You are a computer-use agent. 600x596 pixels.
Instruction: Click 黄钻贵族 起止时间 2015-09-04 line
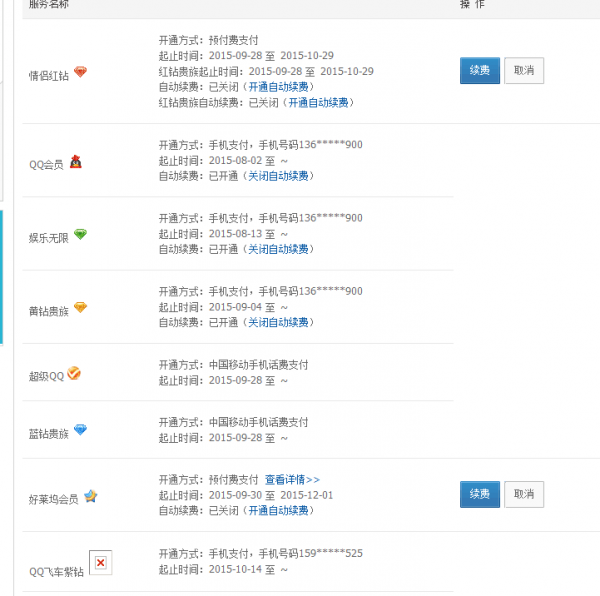[x=223, y=307]
